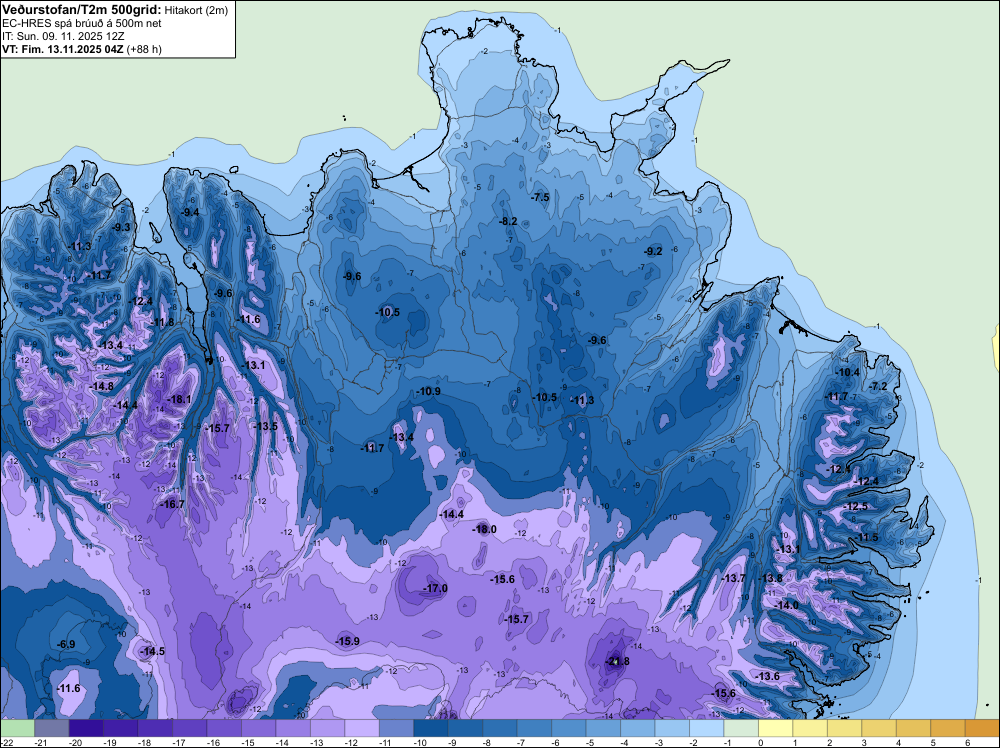Select the pale yellow 0 legend swatch
This screenshot has height=748, width=1000.
click(x=775, y=728)
